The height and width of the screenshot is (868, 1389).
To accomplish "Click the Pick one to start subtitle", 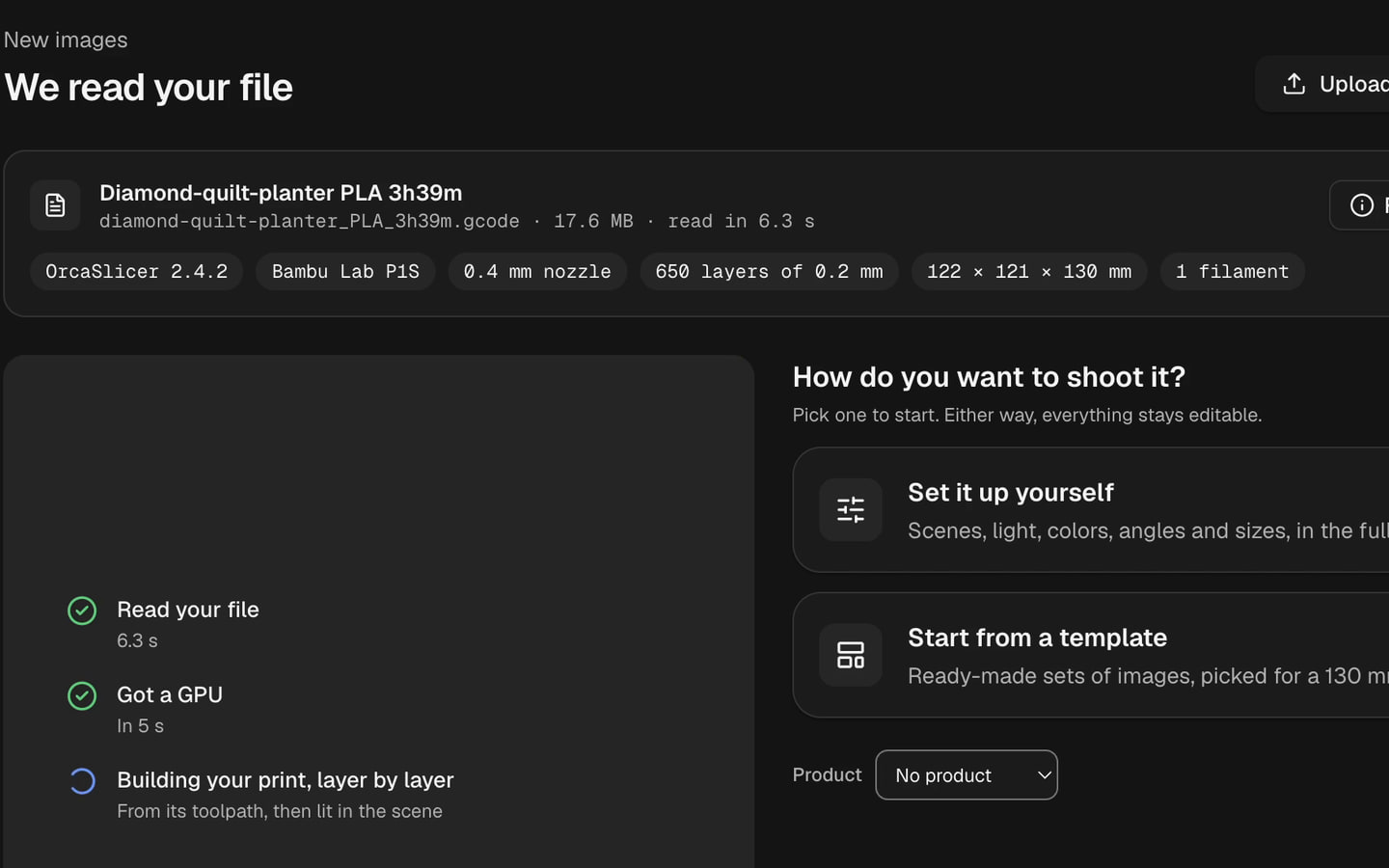I will [x=1027, y=415].
